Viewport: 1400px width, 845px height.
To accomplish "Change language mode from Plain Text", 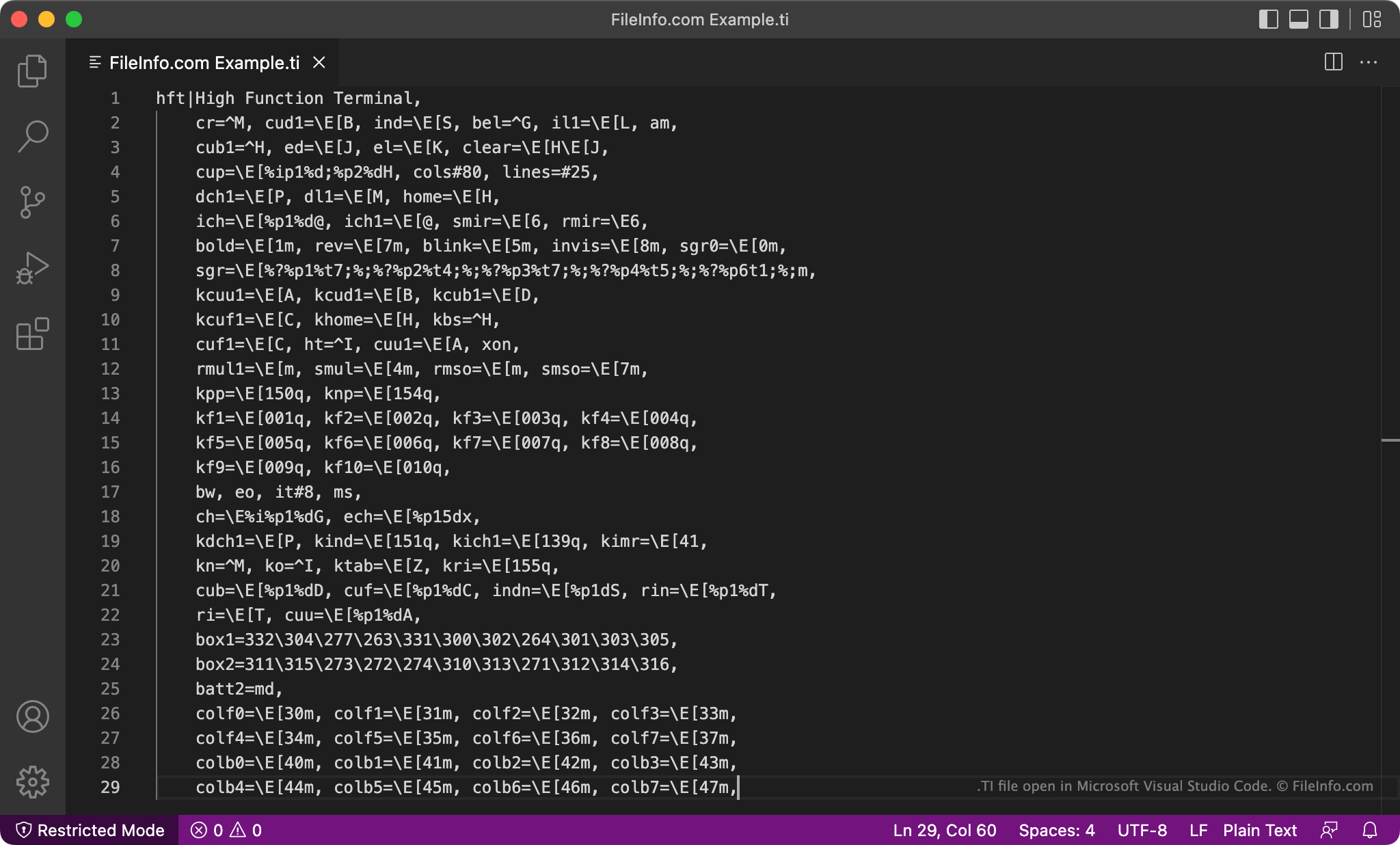I will 1259,830.
